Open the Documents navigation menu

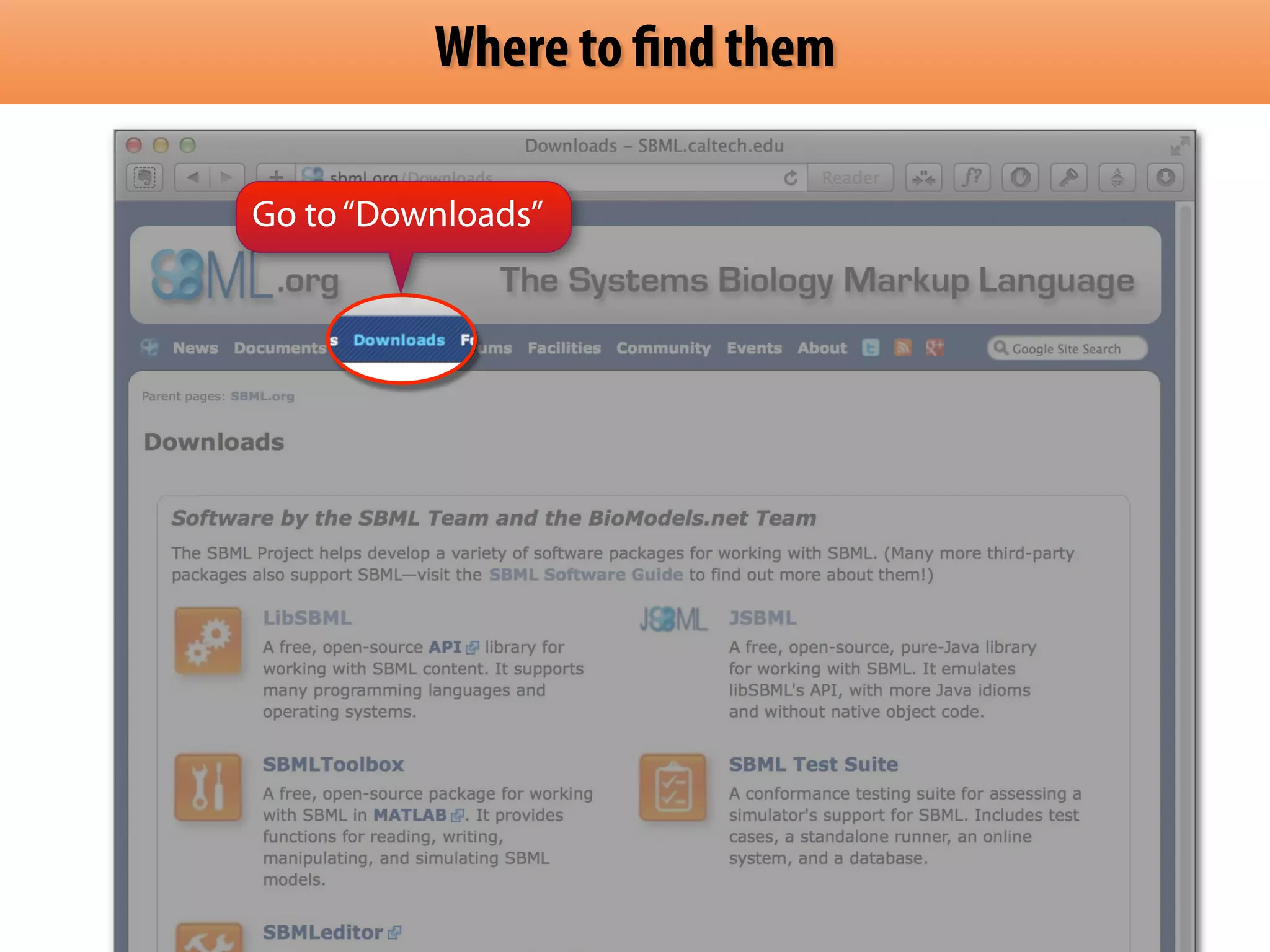click(x=280, y=348)
